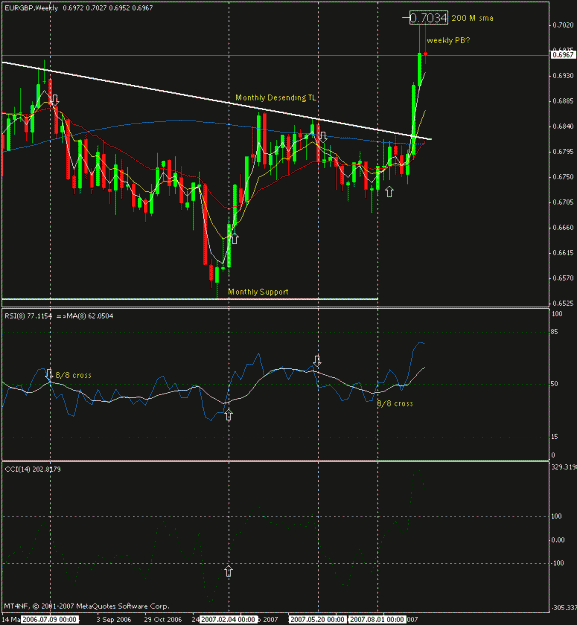Select the RSI(8) 77.1154 indicator label
The image size is (577, 625).
(x=28, y=316)
